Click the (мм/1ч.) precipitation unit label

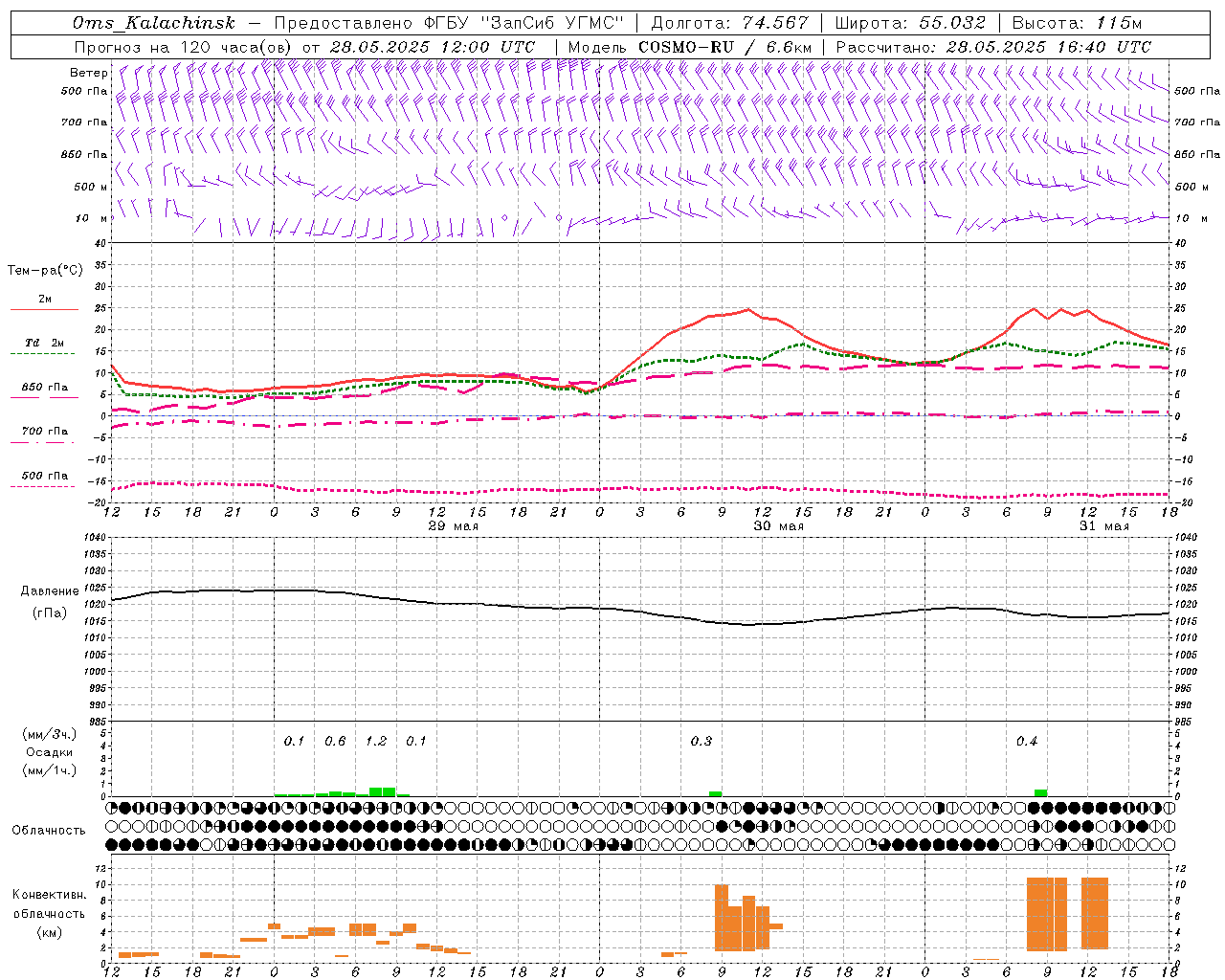click(x=50, y=770)
